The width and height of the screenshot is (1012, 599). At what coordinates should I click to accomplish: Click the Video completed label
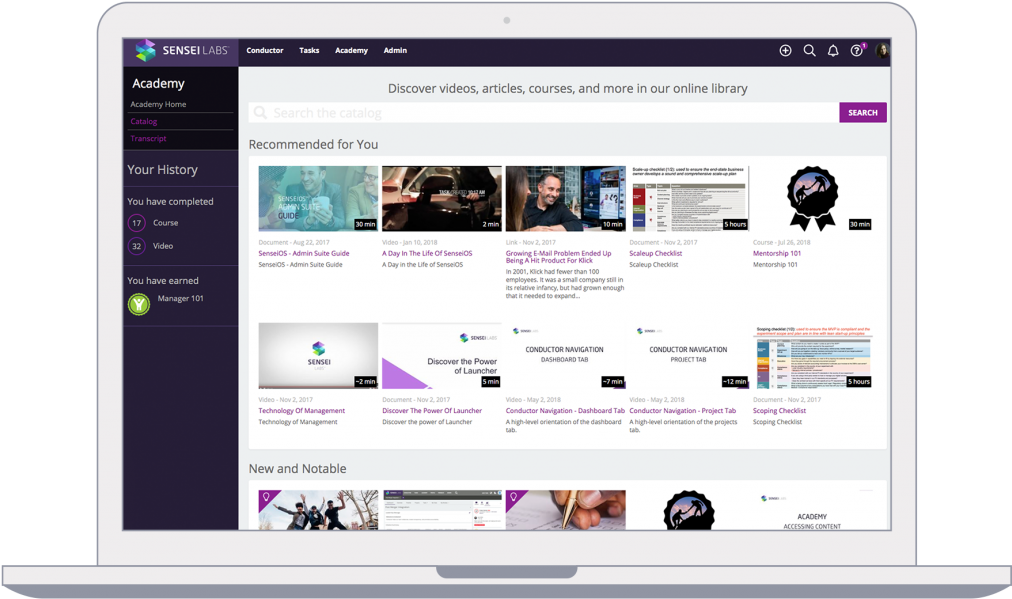pos(163,246)
